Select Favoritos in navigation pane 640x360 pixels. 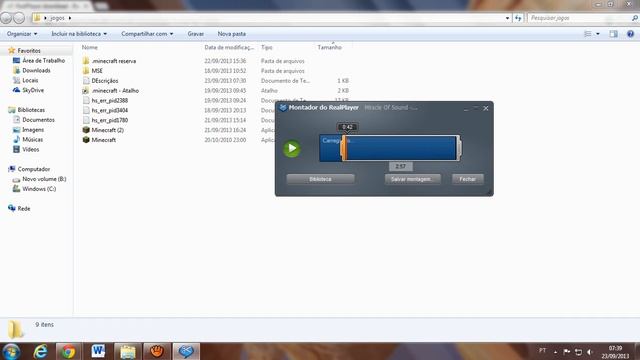[x=29, y=51]
